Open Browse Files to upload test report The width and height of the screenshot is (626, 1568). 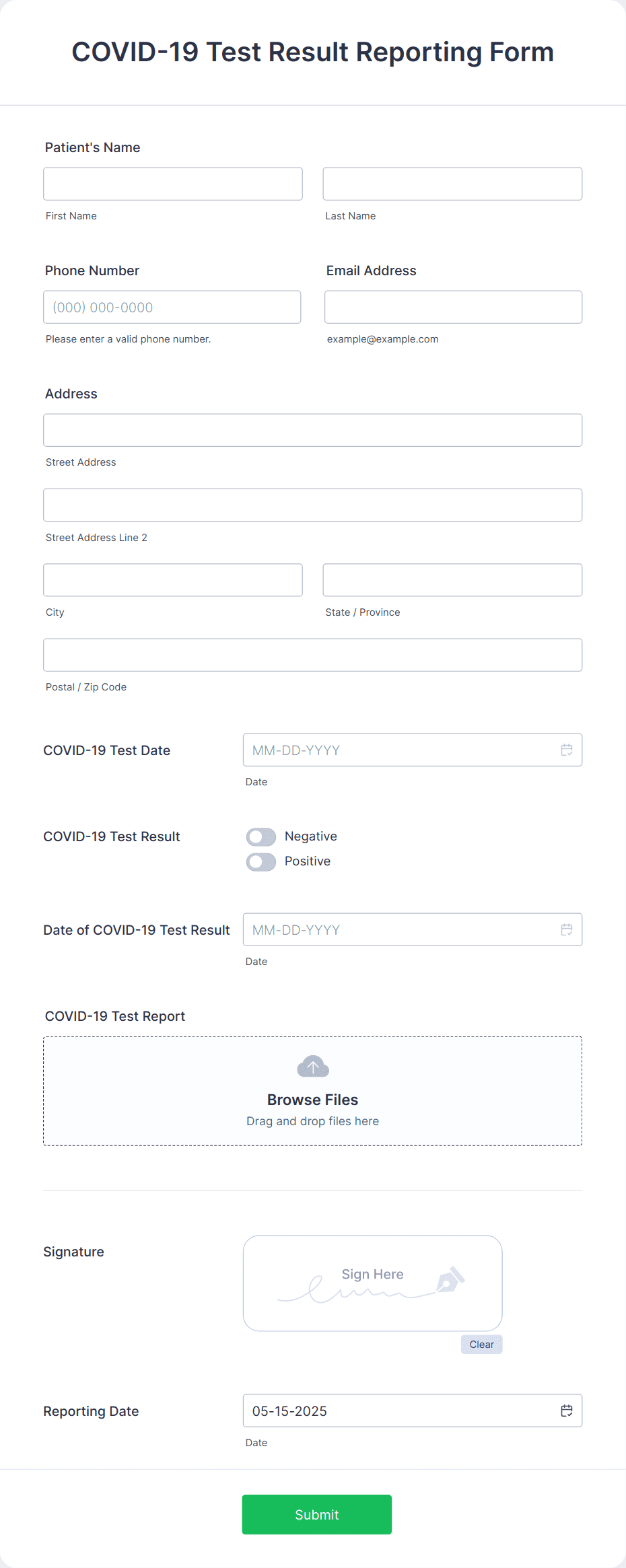tap(312, 1099)
